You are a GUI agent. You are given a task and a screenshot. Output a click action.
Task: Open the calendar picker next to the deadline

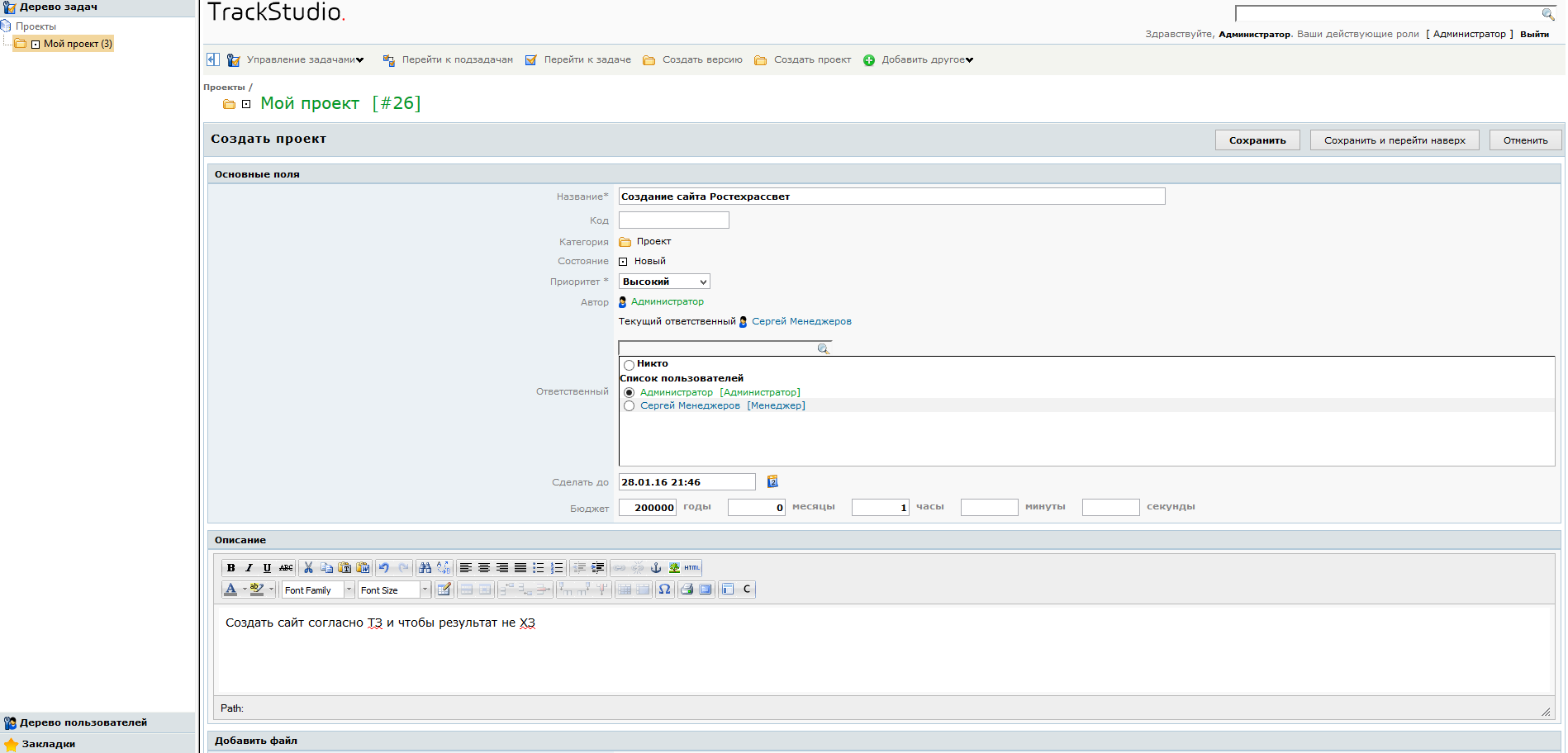pyautogui.click(x=772, y=482)
